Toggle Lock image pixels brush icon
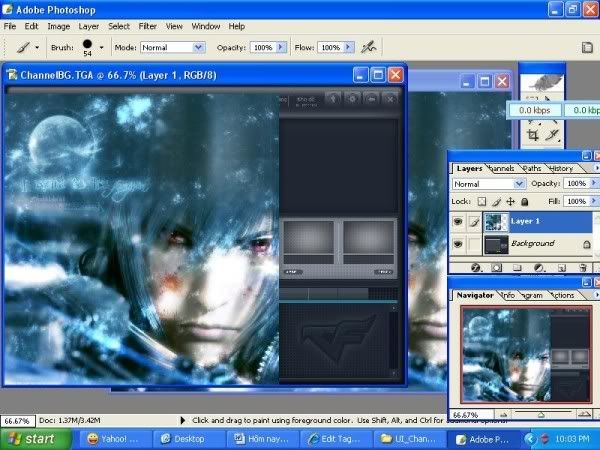This screenshot has width=600, height=450. (496, 202)
